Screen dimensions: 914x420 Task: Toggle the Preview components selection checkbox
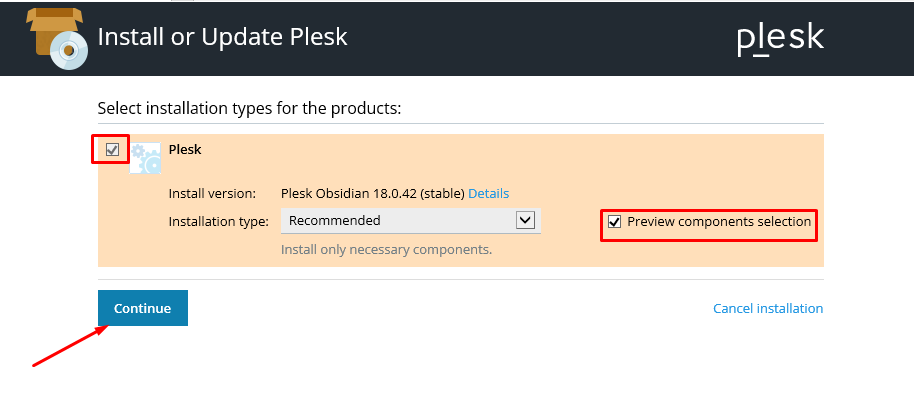coord(614,222)
